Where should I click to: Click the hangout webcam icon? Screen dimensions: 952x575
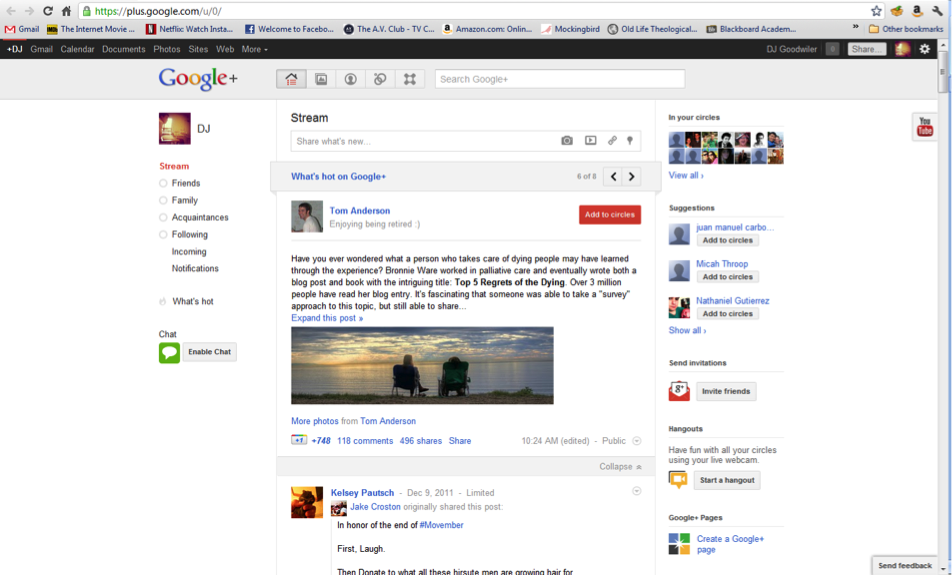[678, 480]
